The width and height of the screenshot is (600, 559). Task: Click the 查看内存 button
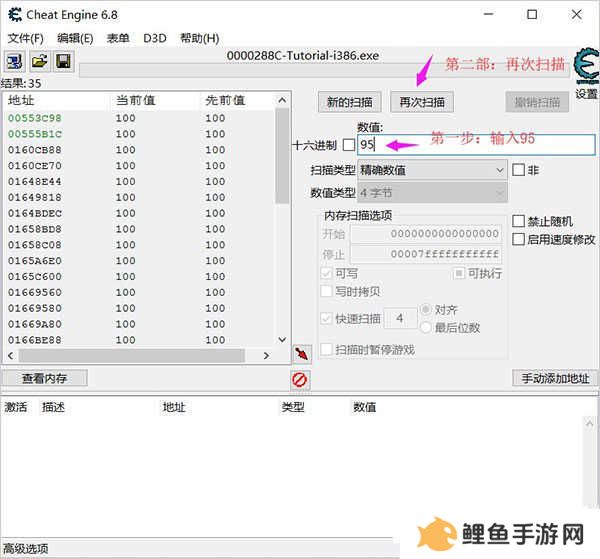44,378
